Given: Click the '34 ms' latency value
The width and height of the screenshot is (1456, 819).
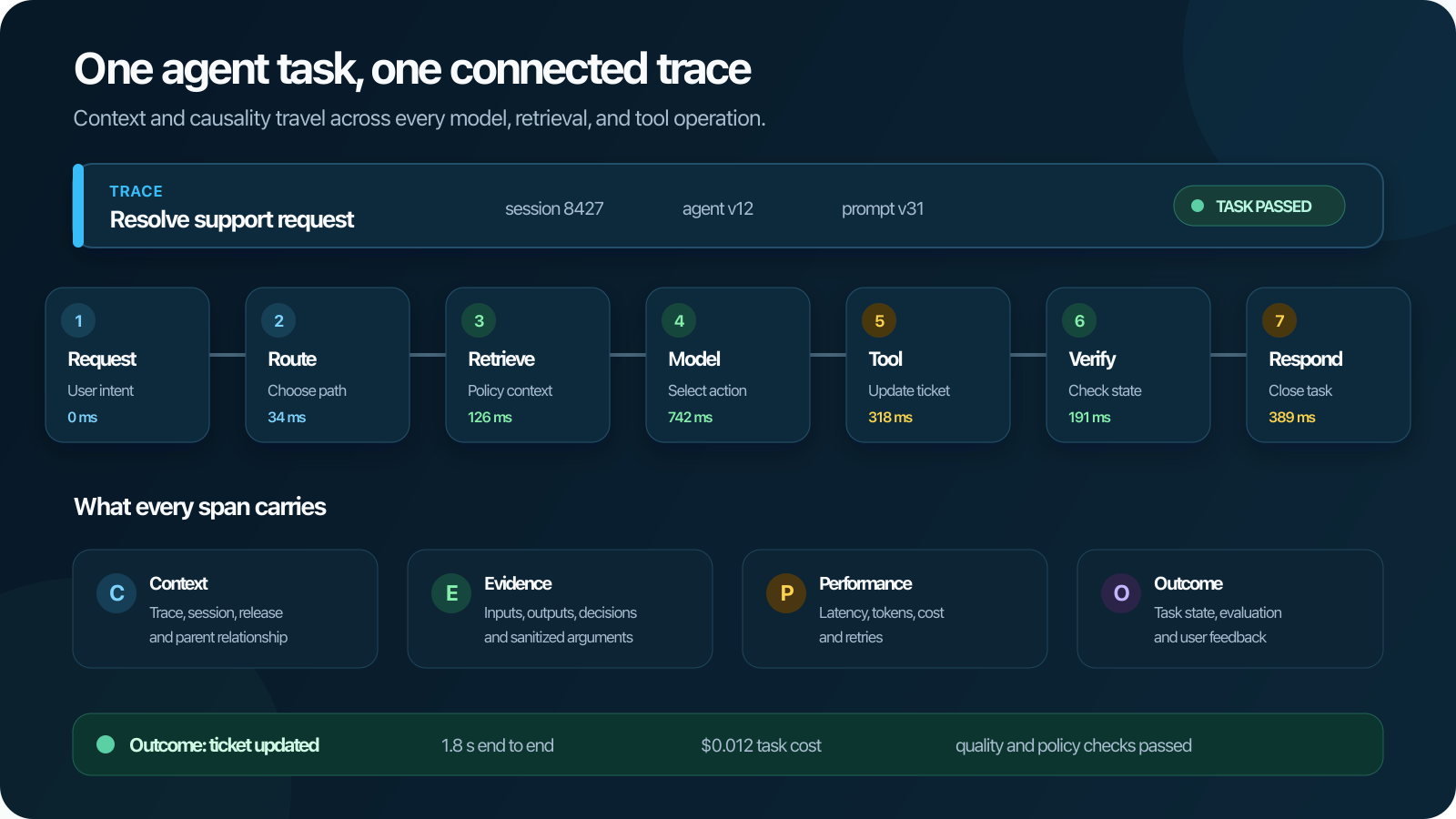Looking at the screenshot, I should (287, 417).
